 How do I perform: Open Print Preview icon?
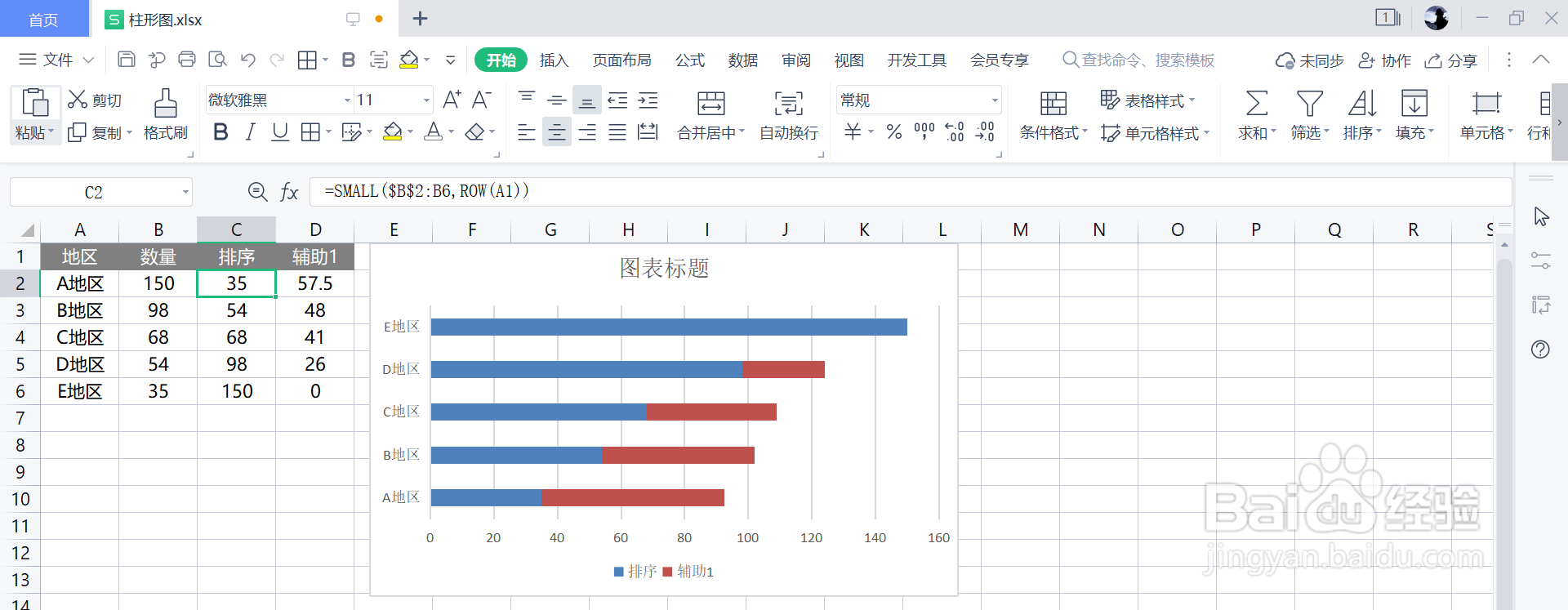tap(217, 60)
